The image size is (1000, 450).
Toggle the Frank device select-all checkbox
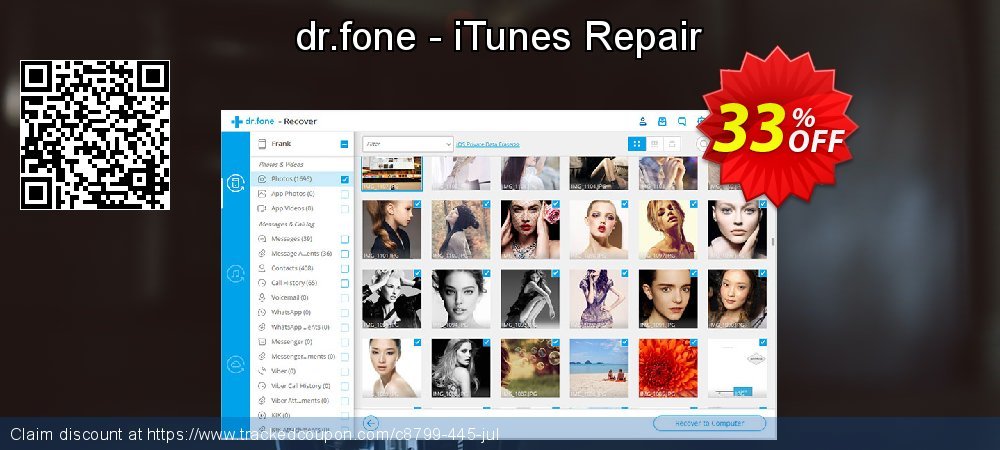(x=344, y=144)
